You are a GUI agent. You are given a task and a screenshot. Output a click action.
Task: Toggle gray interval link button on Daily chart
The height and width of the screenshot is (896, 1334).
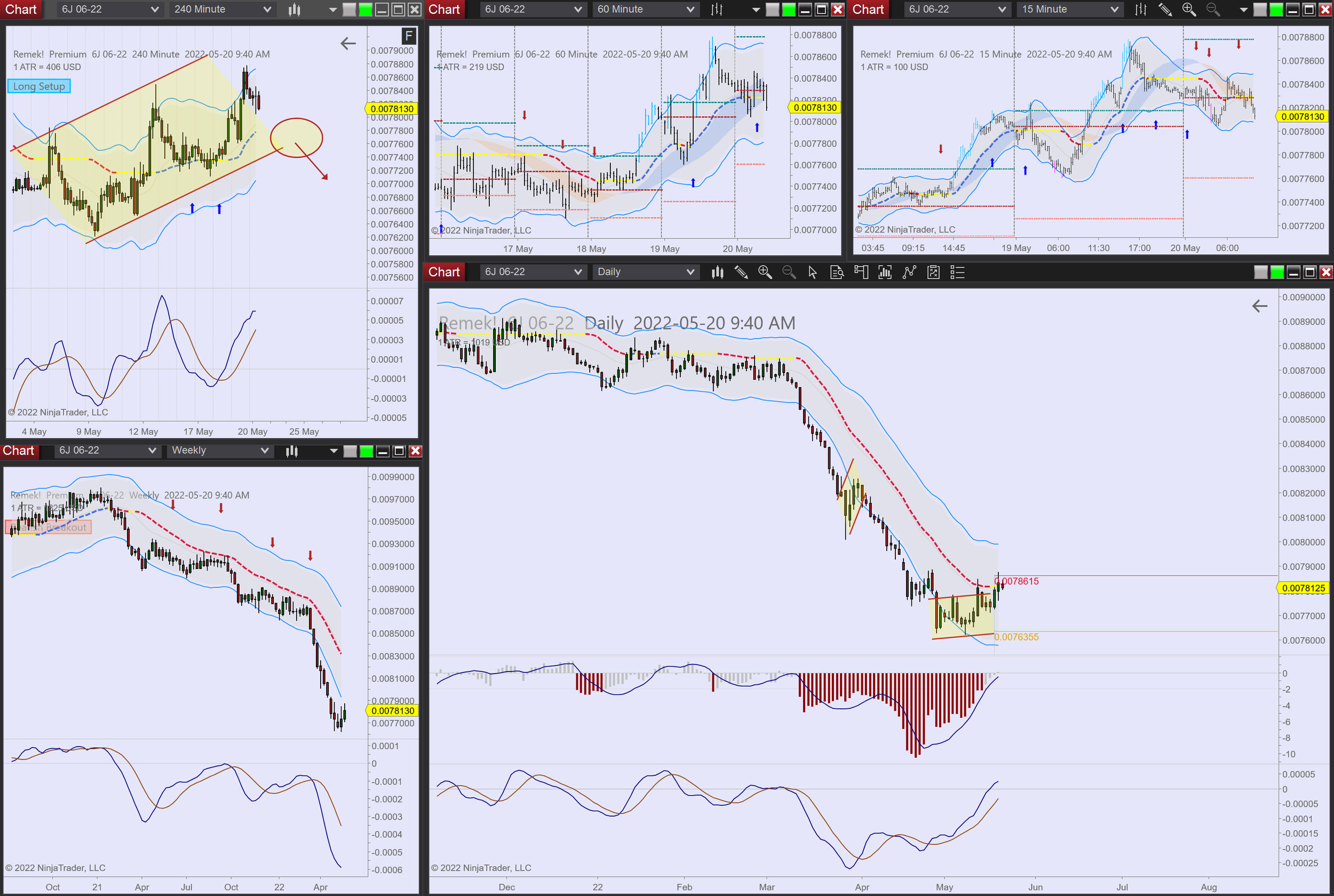1260,273
